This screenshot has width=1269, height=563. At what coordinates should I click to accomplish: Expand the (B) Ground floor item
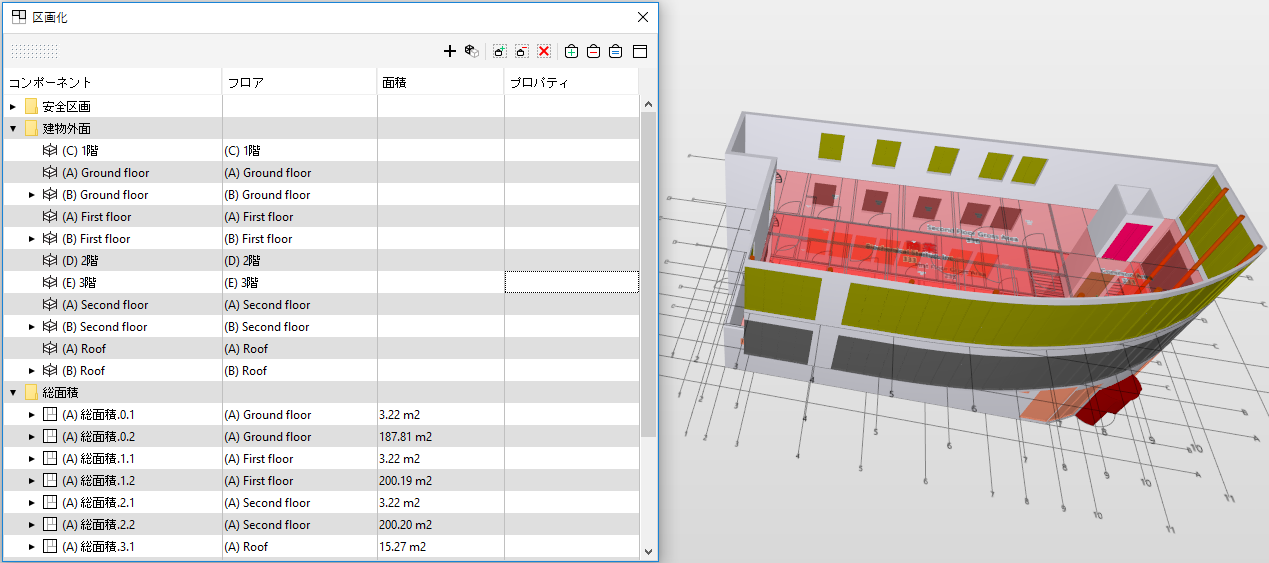32,194
